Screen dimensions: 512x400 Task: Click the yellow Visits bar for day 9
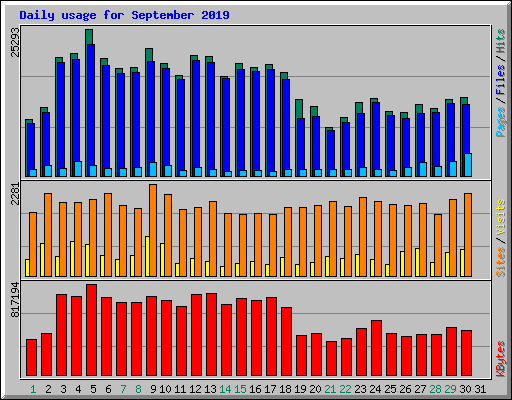tap(147, 256)
